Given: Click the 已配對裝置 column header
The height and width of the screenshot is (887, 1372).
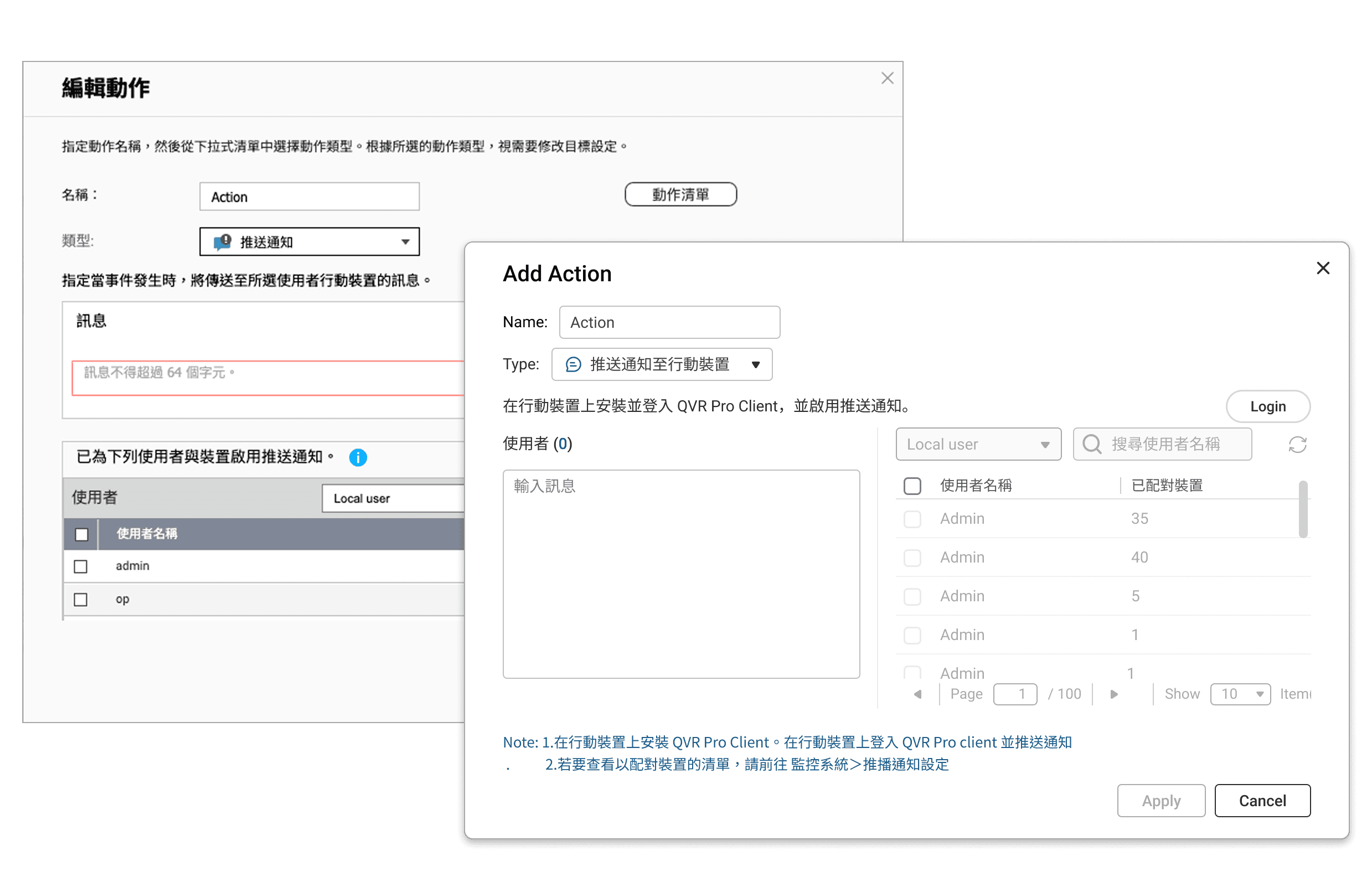Looking at the screenshot, I should (x=1167, y=486).
